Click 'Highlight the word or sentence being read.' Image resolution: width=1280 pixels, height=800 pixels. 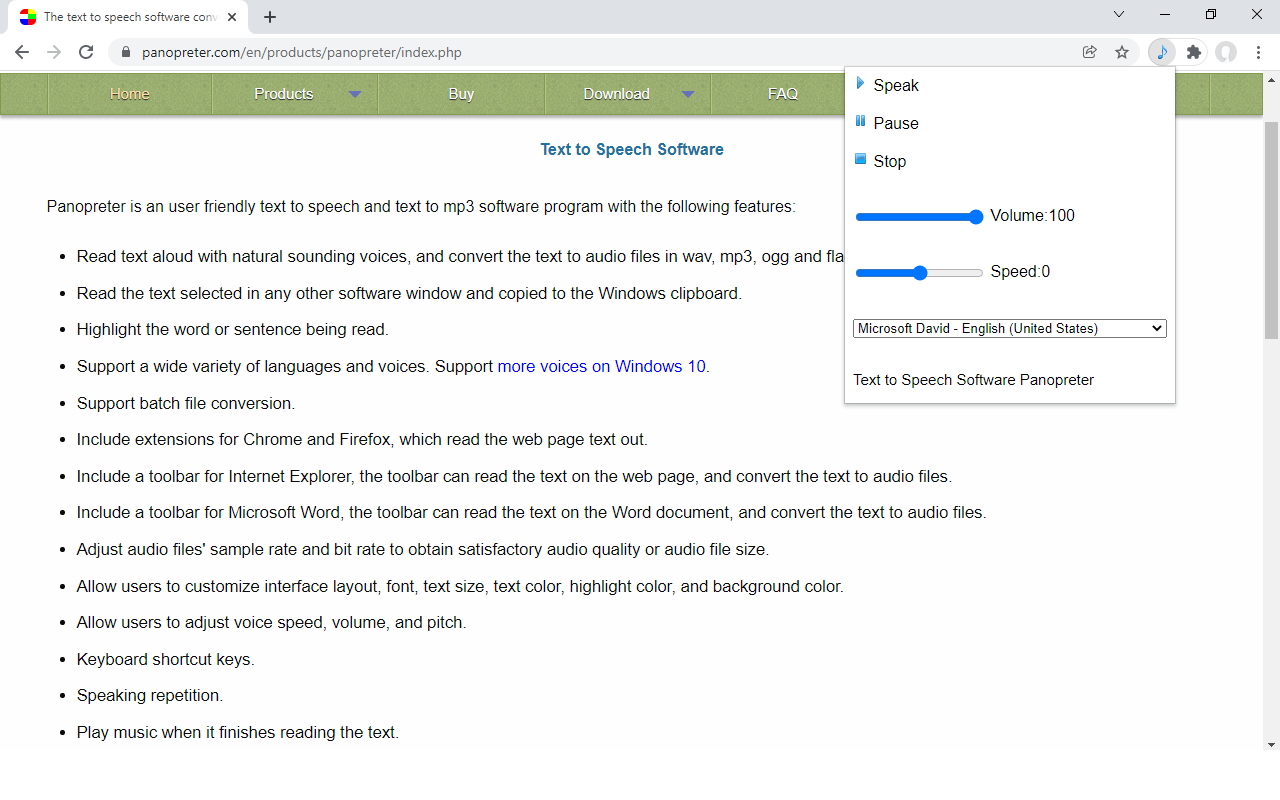233,329
